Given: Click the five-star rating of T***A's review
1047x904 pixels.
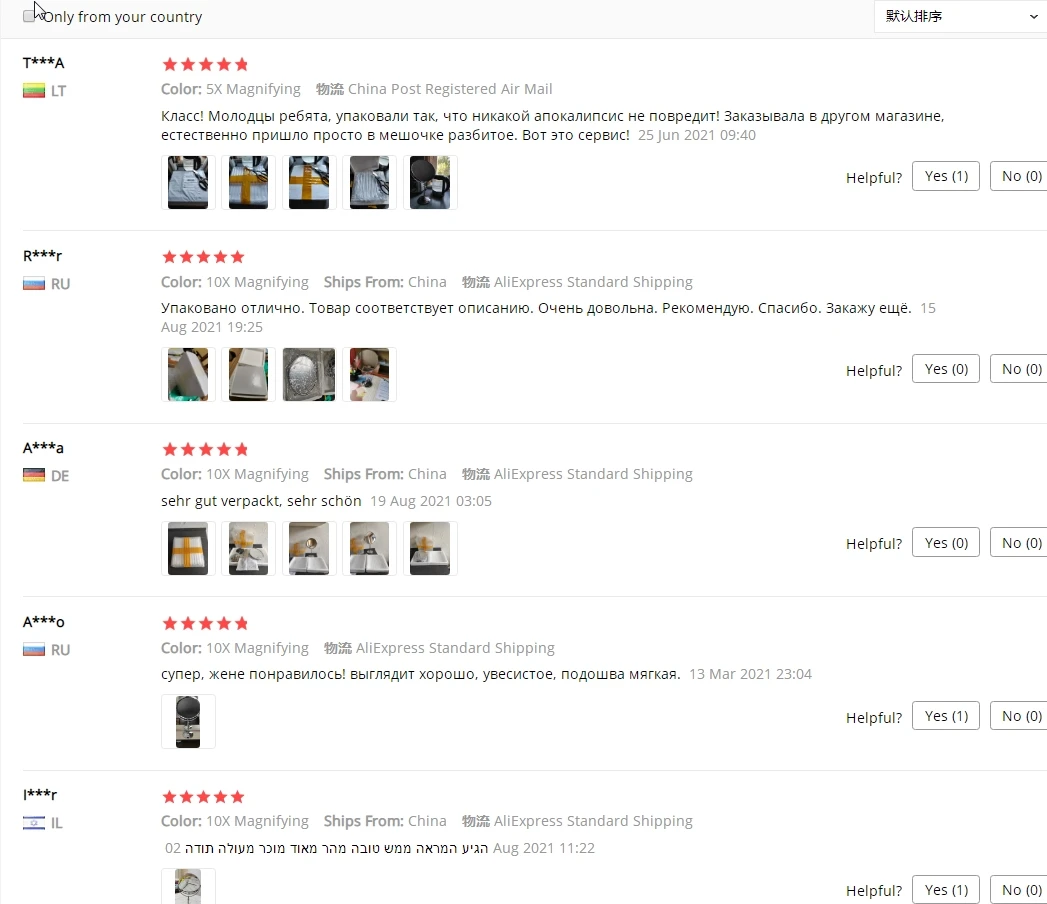Looking at the screenshot, I should pos(205,64).
